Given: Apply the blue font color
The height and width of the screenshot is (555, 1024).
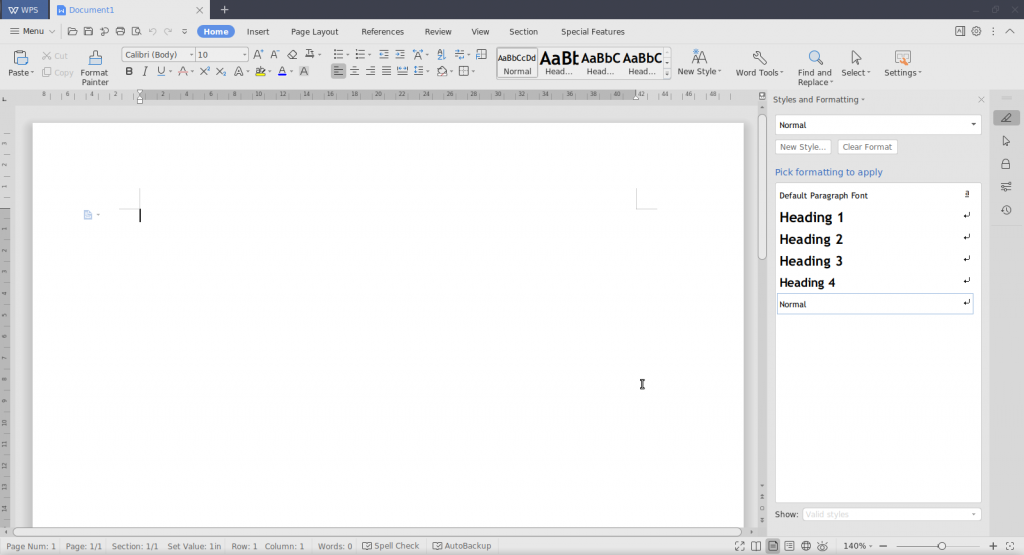Looking at the screenshot, I should click(x=282, y=71).
